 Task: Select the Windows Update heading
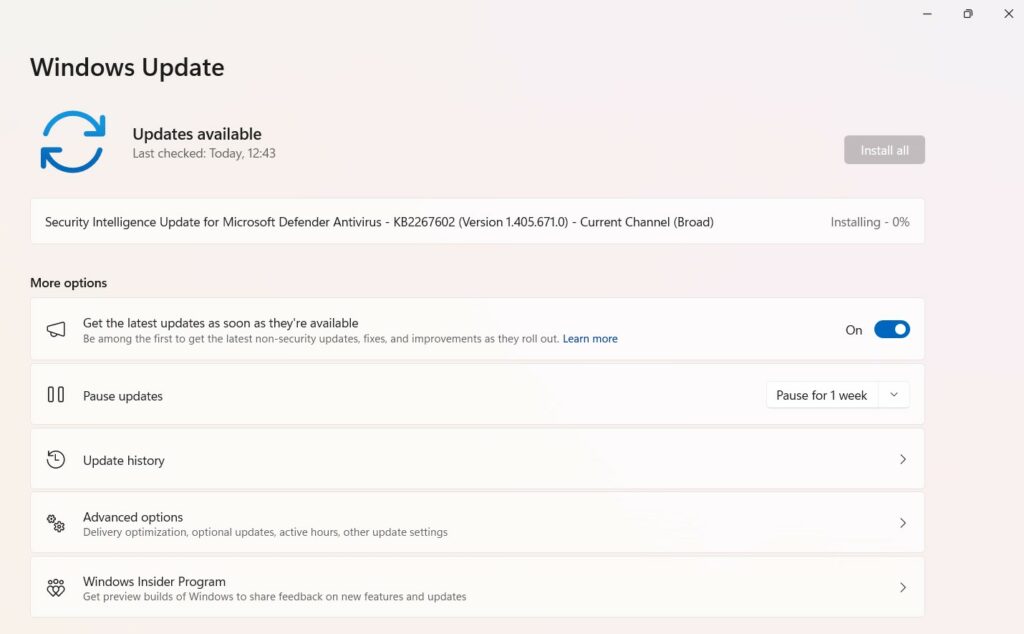[127, 67]
